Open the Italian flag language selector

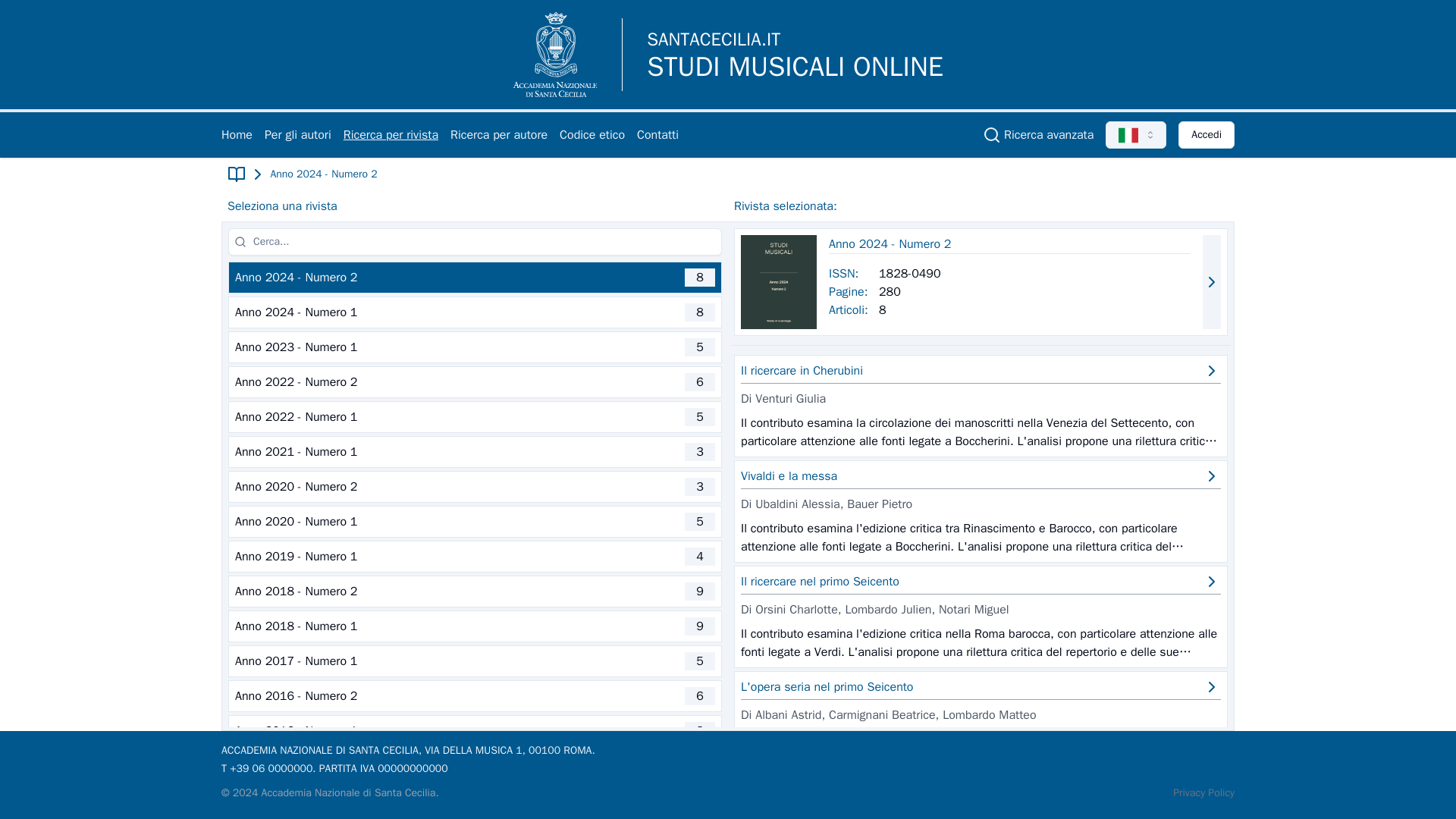(x=1135, y=135)
